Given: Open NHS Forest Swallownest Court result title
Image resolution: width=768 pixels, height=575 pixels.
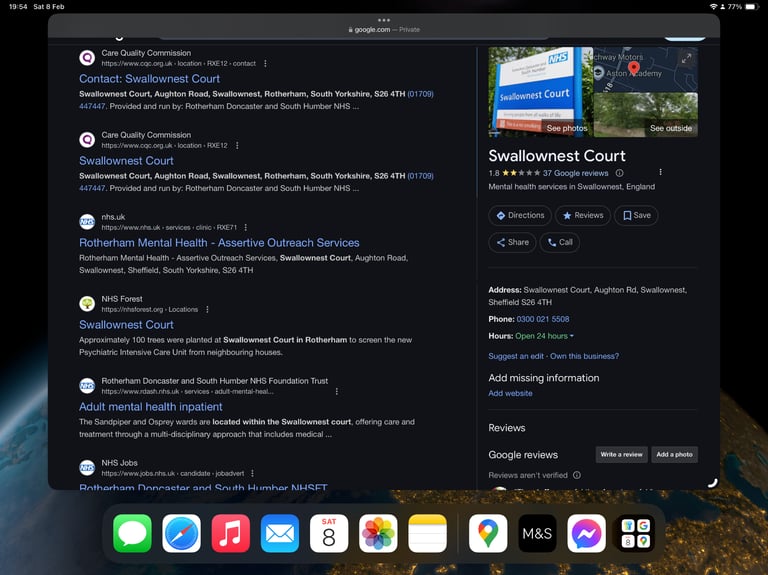Looking at the screenshot, I should 126,325.
